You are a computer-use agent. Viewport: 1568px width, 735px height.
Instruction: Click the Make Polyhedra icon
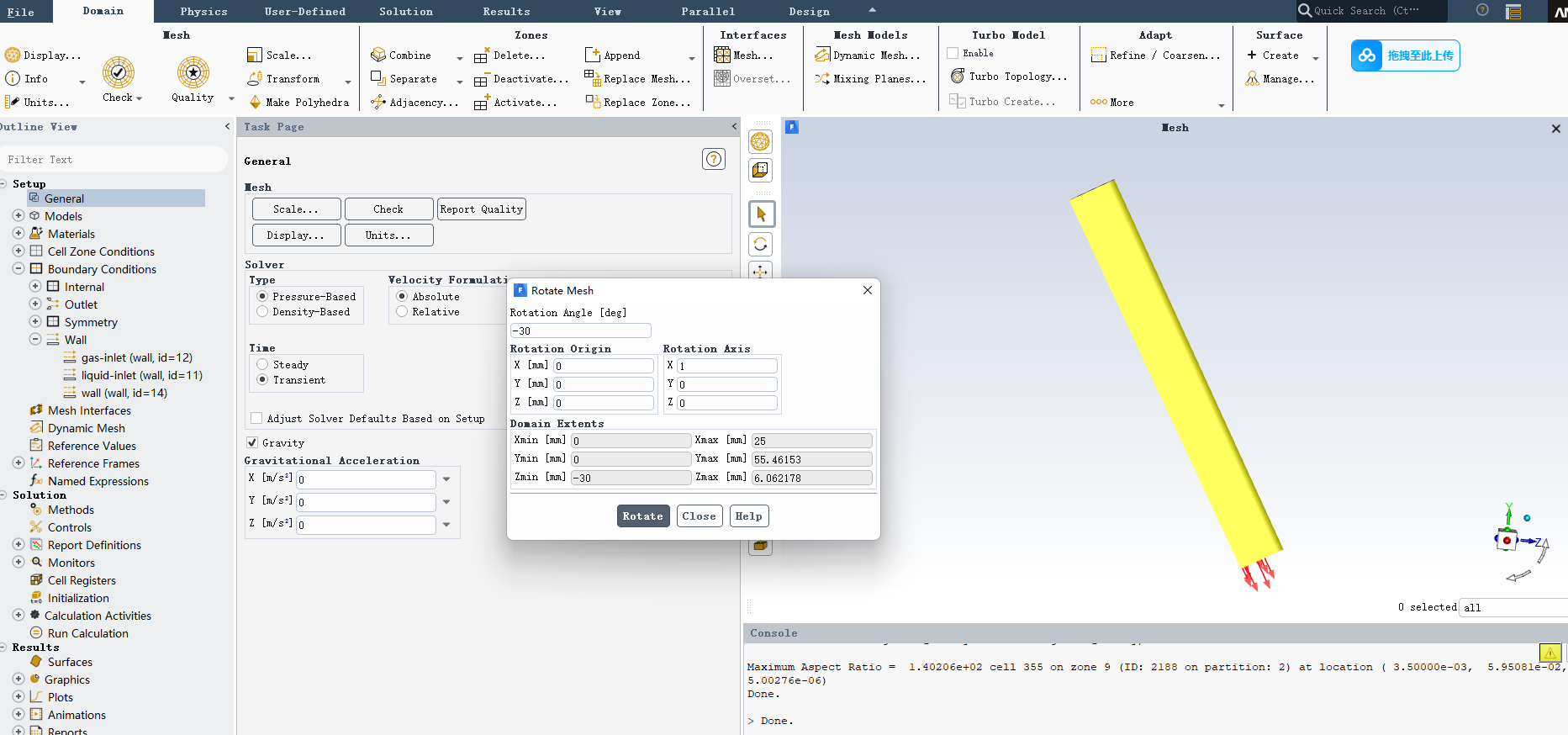pyautogui.click(x=256, y=102)
